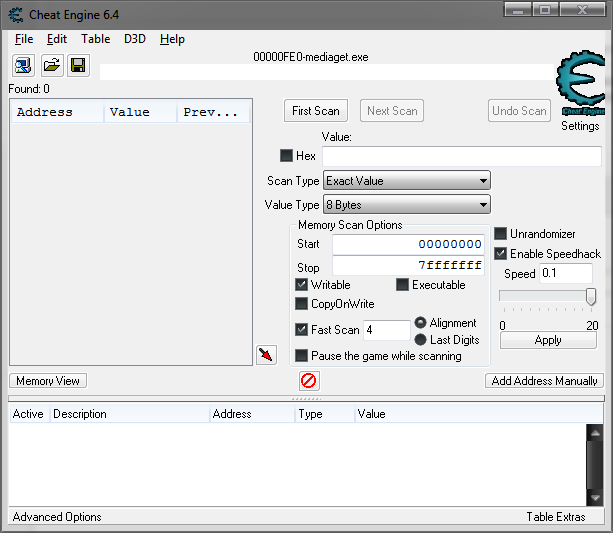Click the panel splitter handle above address table
The image size is (613, 533).
(306, 398)
